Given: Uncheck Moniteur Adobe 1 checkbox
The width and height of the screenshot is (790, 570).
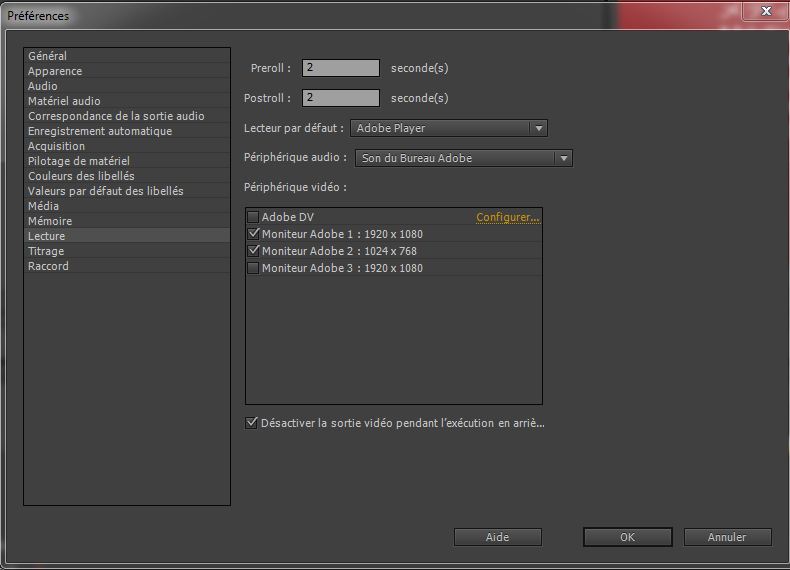Looking at the screenshot, I should (x=253, y=234).
